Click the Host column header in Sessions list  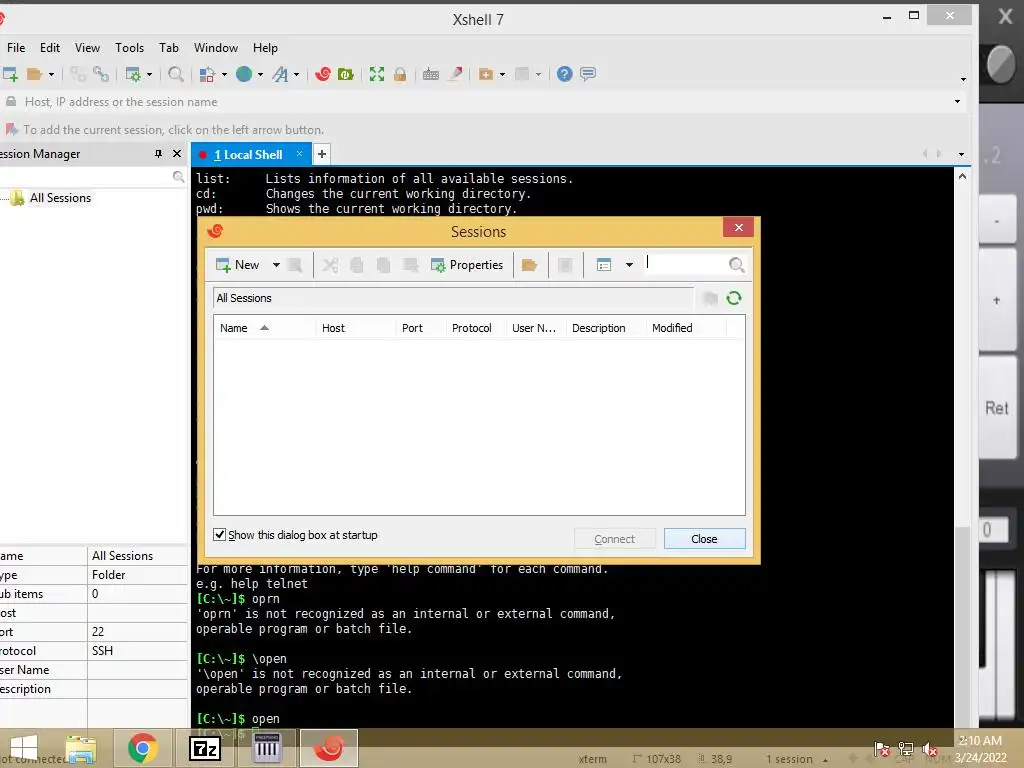tap(356, 328)
